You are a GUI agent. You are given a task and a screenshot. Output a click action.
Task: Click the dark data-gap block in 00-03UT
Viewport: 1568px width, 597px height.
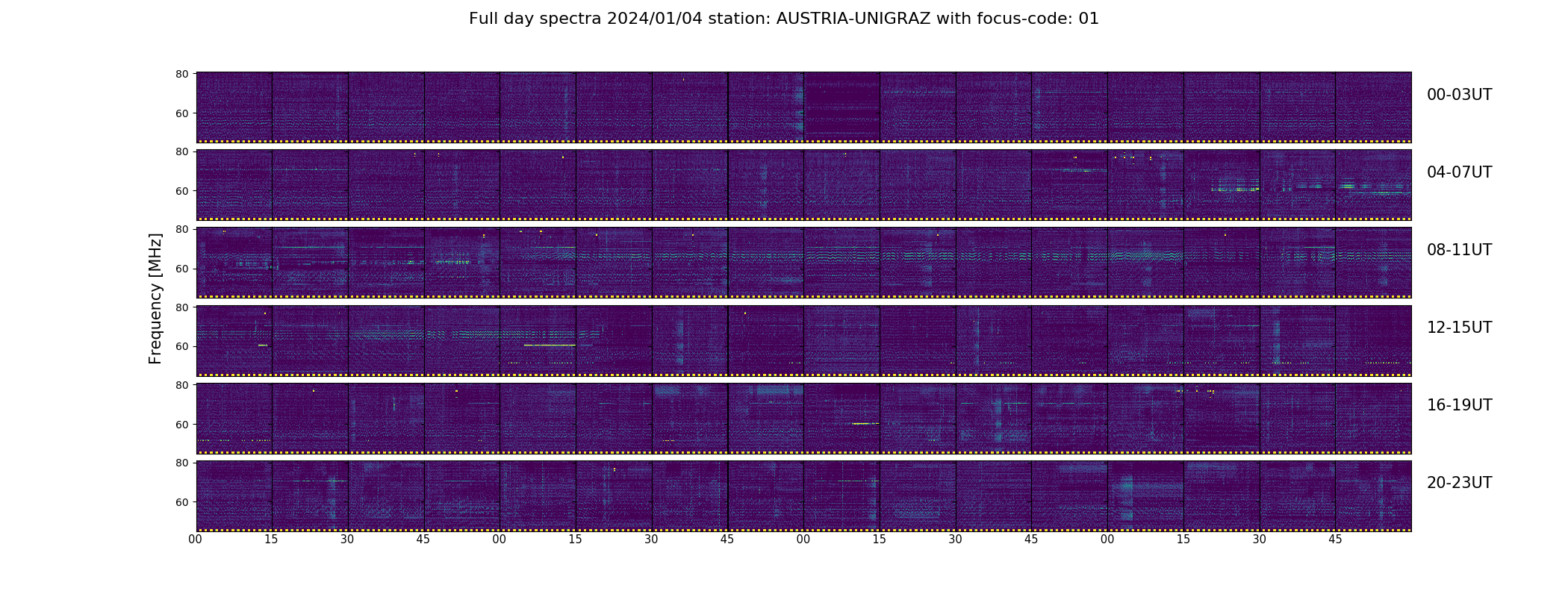(841, 106)
